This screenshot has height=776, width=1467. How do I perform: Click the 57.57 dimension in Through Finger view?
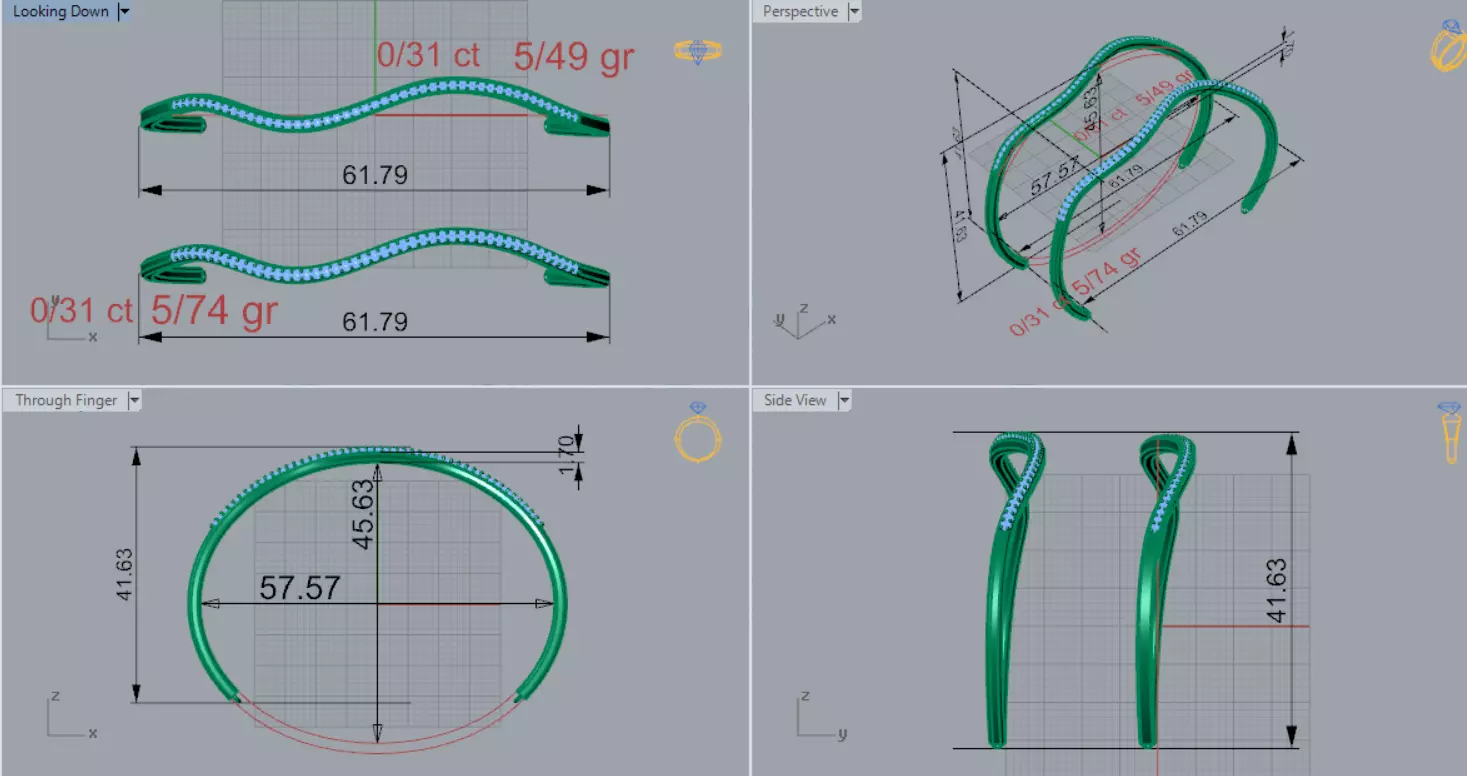click(x=300, y=587)
